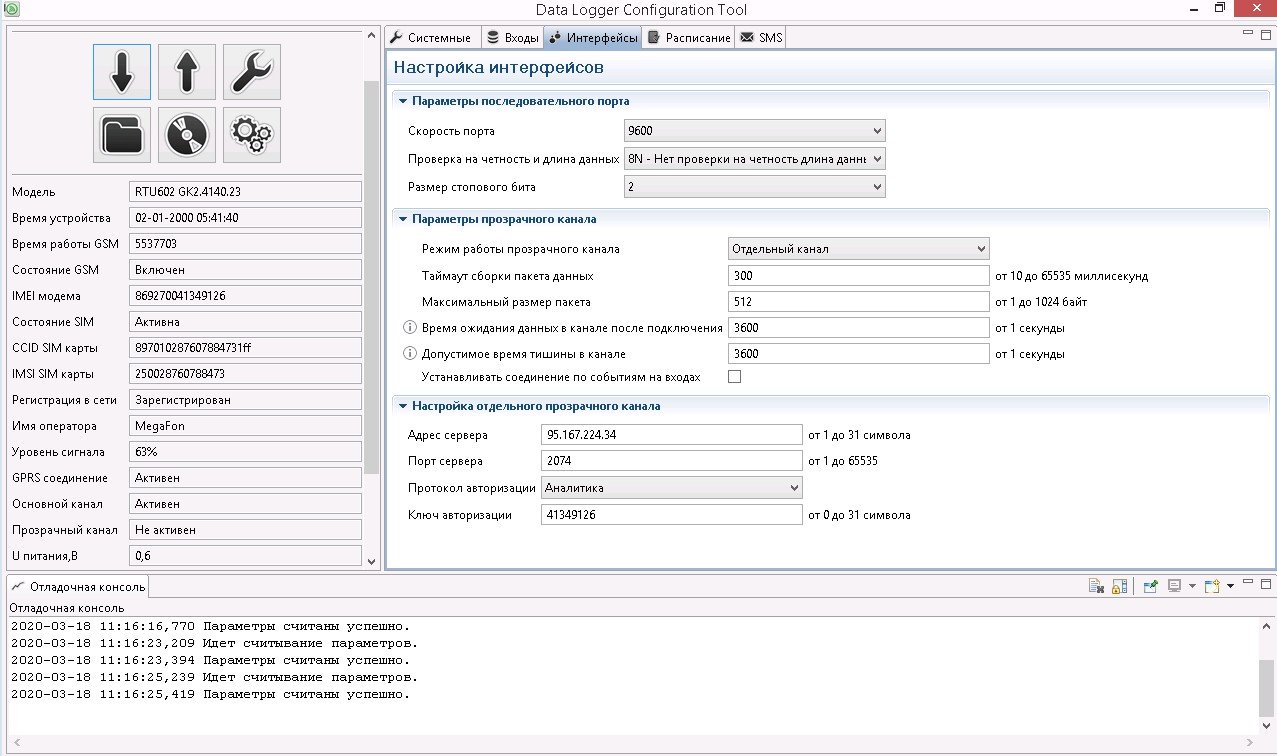1277x756 pixels.
Task: Click info icon beside channel silence time
Action: tap(409, 353)
